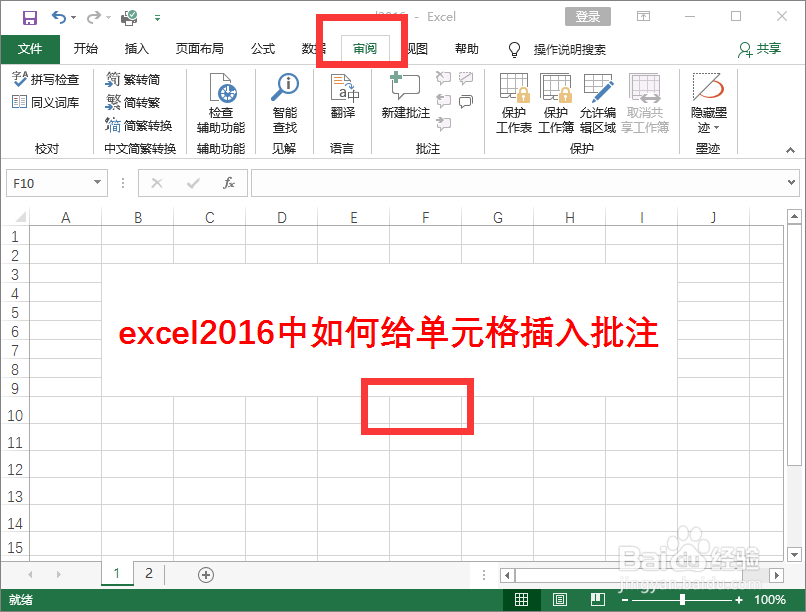Screen dimensions: 806x612
Task: Select row 12 header
Action: (x=15, y=470)
